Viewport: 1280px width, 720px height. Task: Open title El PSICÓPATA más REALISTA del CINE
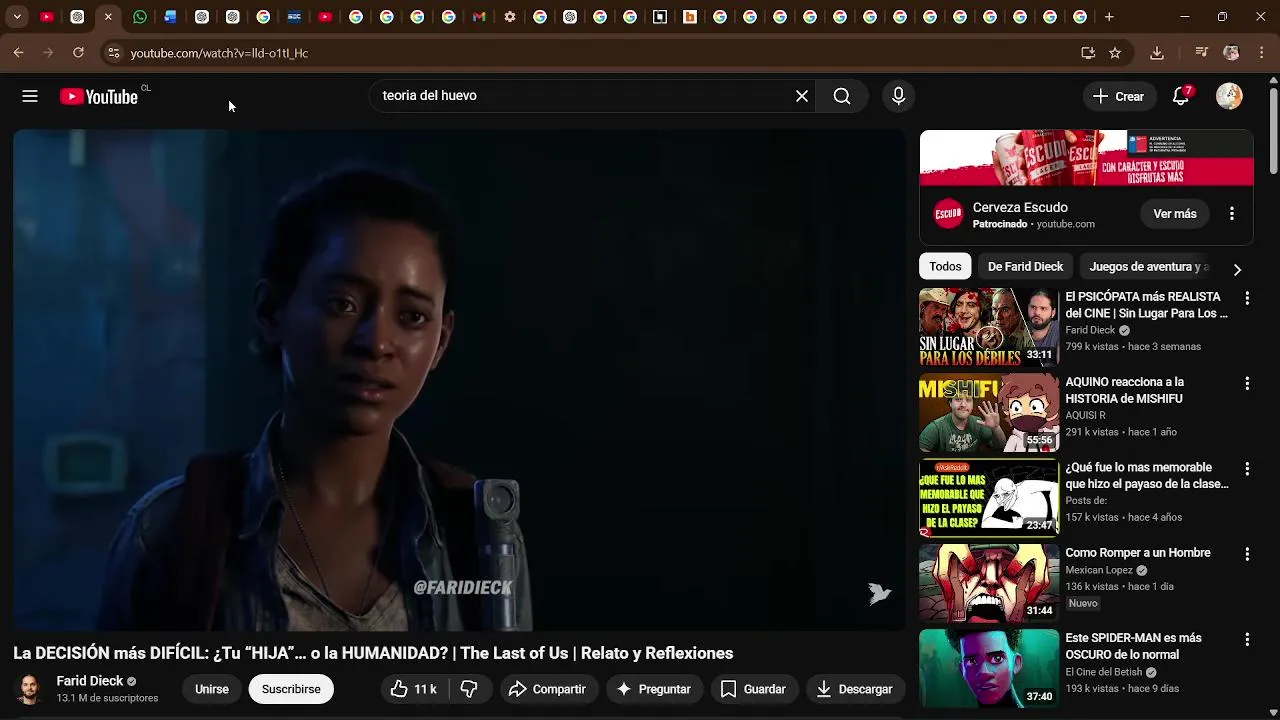point(1146,305)
